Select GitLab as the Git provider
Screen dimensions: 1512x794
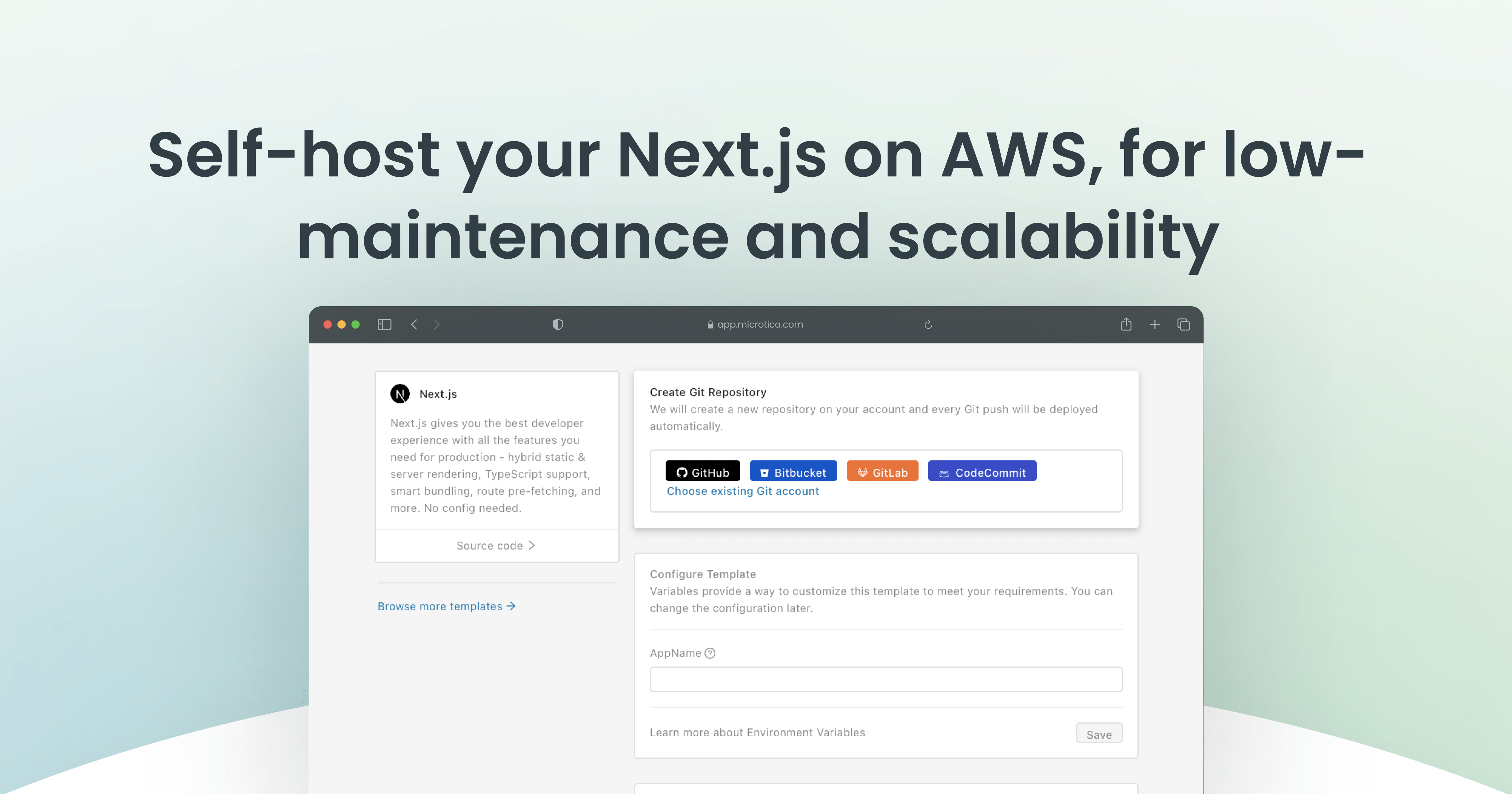pyautogui.click(x=882, y=471)
